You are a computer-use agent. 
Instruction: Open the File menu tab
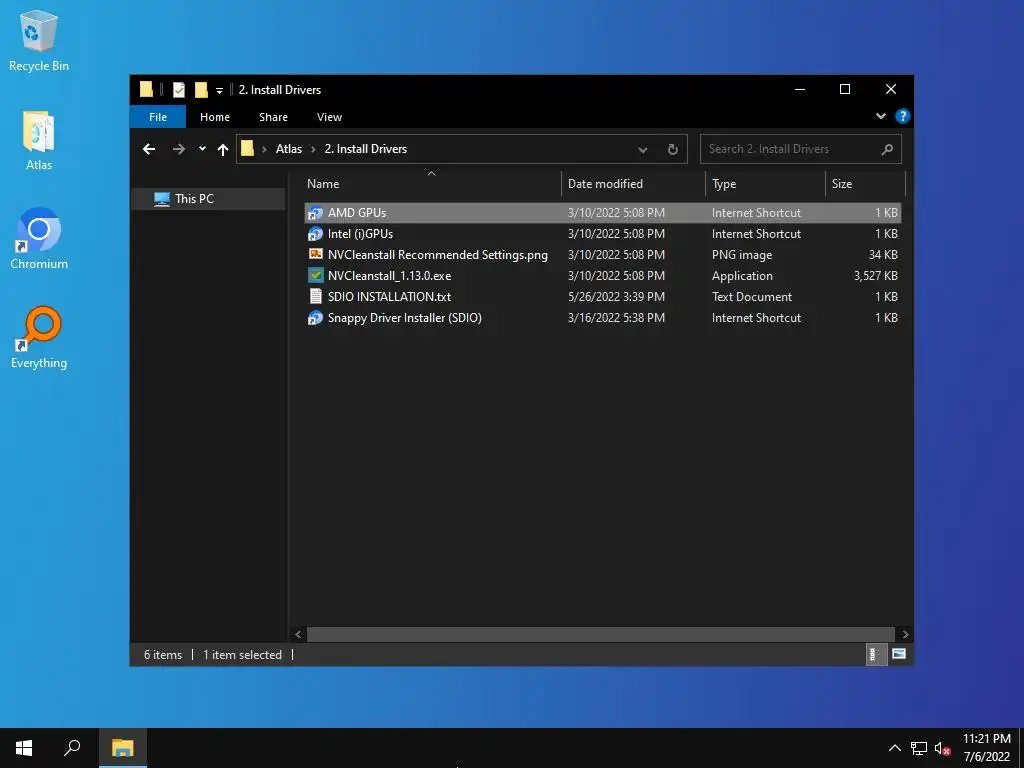[x=158, y=117]
